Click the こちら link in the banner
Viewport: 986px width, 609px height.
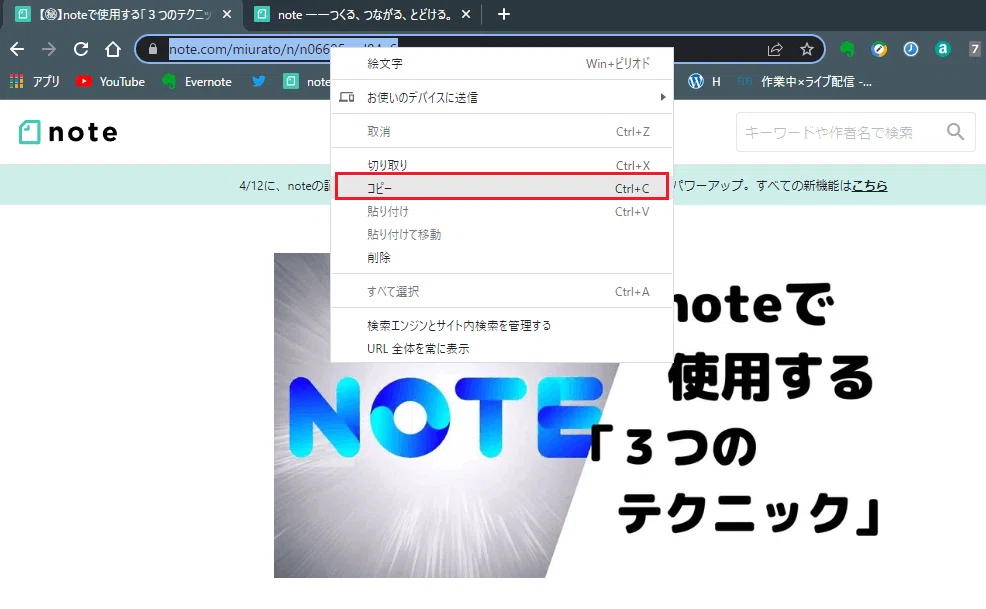pyautogui.click(x=869, y=186)
